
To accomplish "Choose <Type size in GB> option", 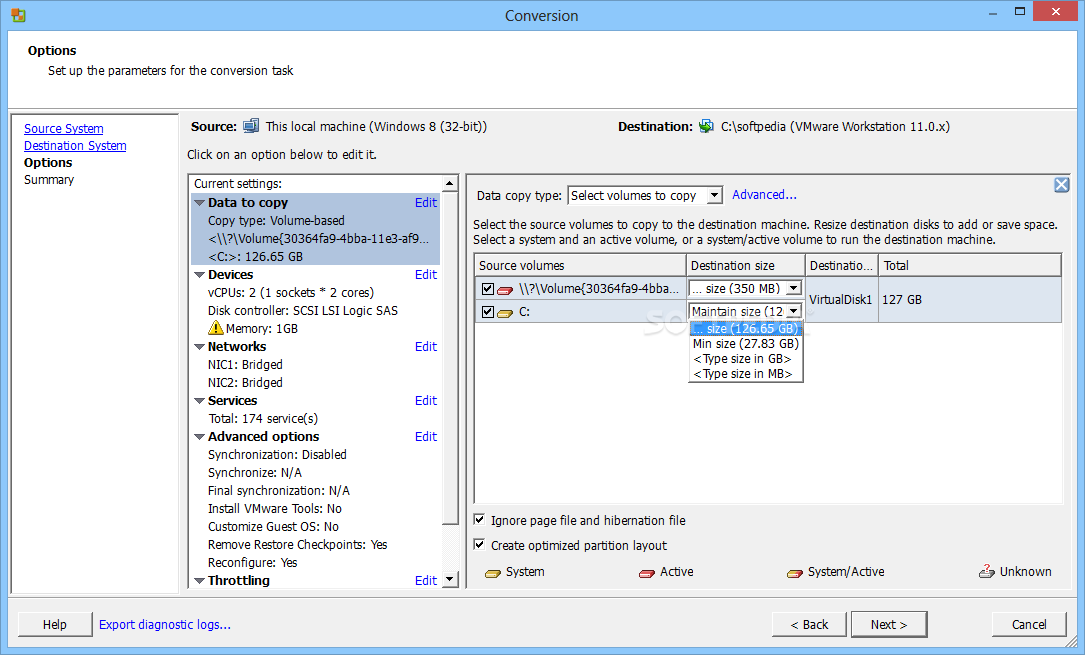I will click(745, 359).
